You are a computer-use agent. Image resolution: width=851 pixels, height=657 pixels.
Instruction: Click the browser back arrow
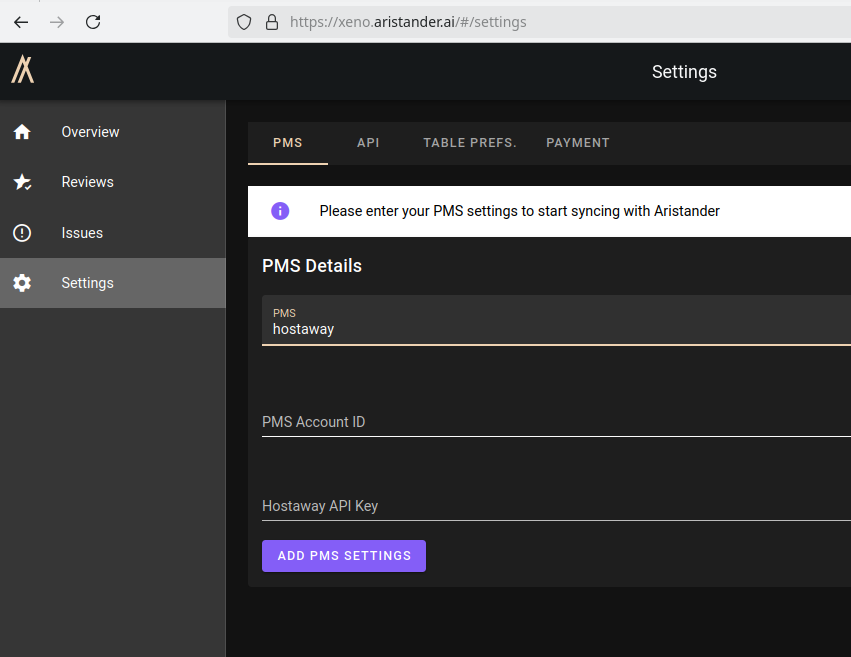click(x=21, y=22)
